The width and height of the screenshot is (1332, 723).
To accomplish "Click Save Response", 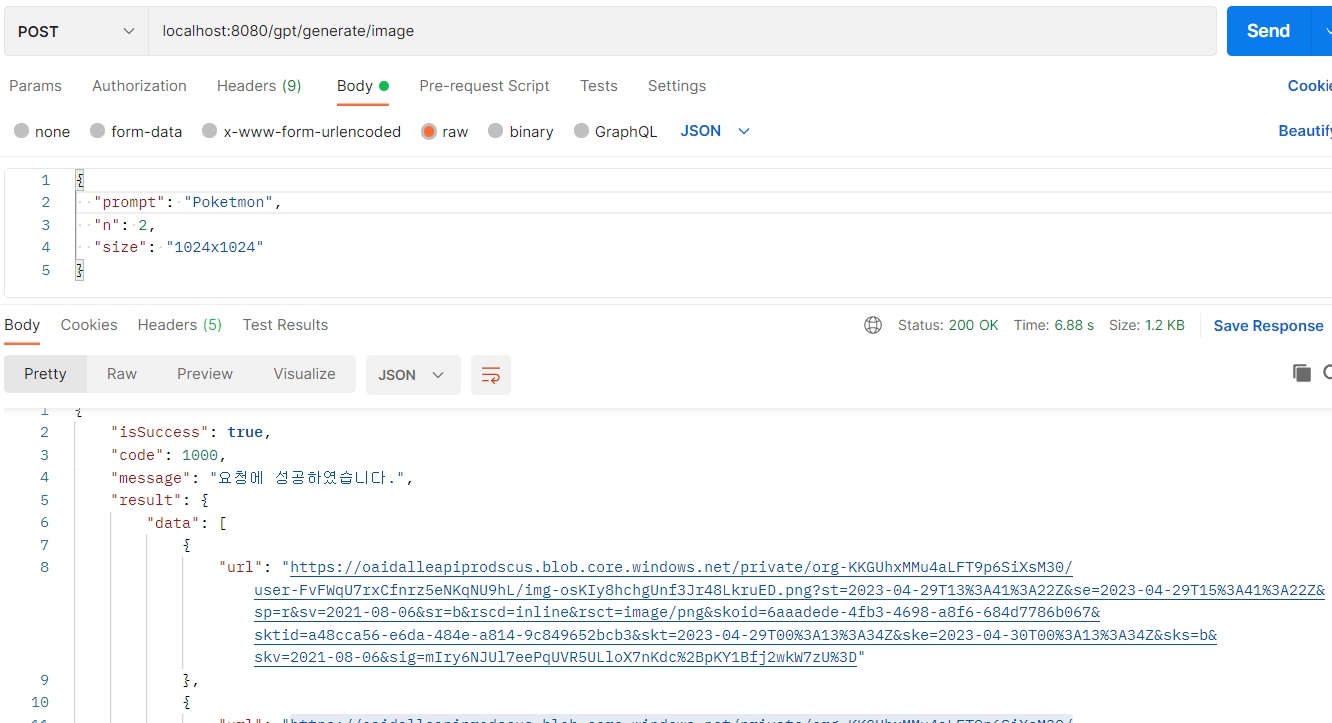I will (x=1268, y=326).
